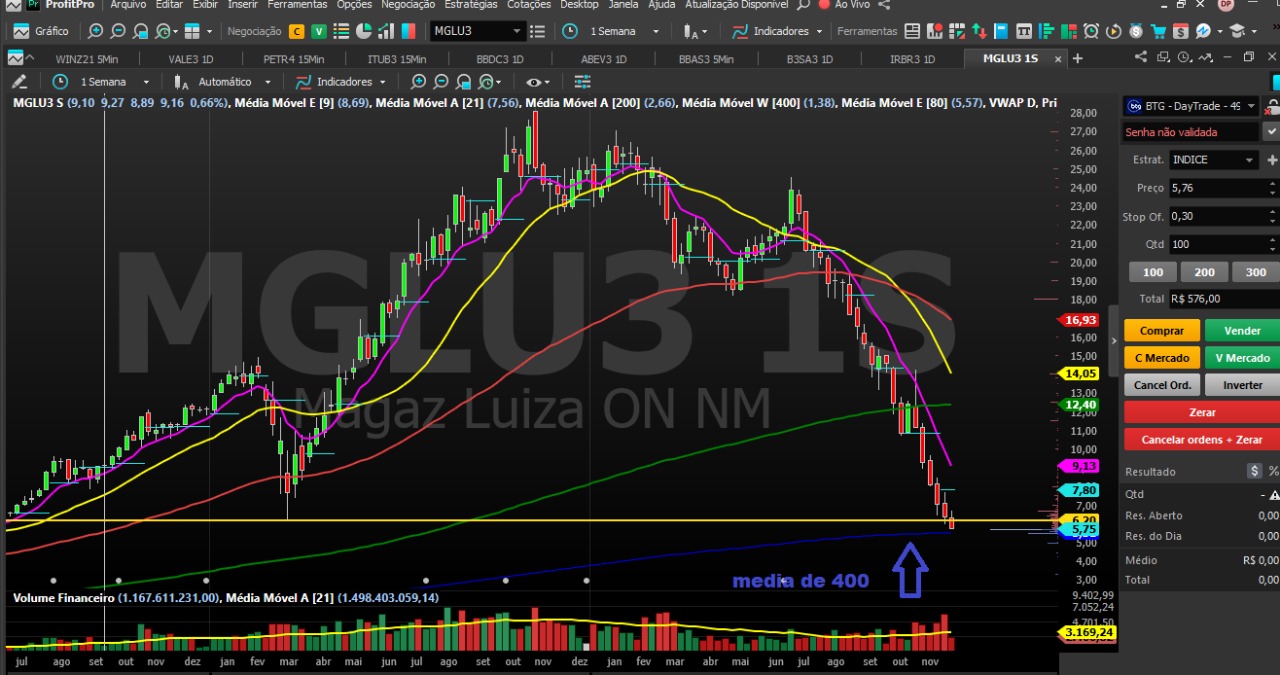The height and width of the screenshot is (675, 1280).
Task: Click the Comprar button
Action: click(x=1161, y=331)
